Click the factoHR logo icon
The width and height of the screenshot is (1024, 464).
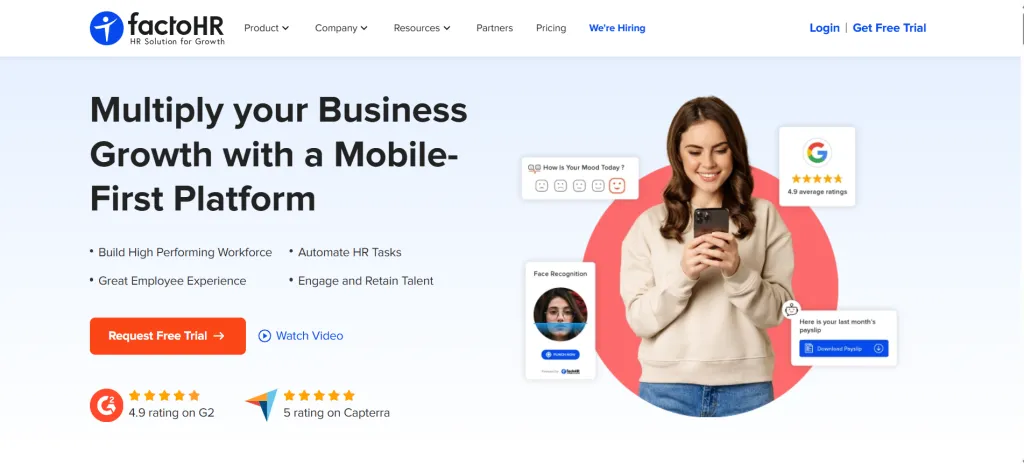pyautogui.click(x=106, y=28)
